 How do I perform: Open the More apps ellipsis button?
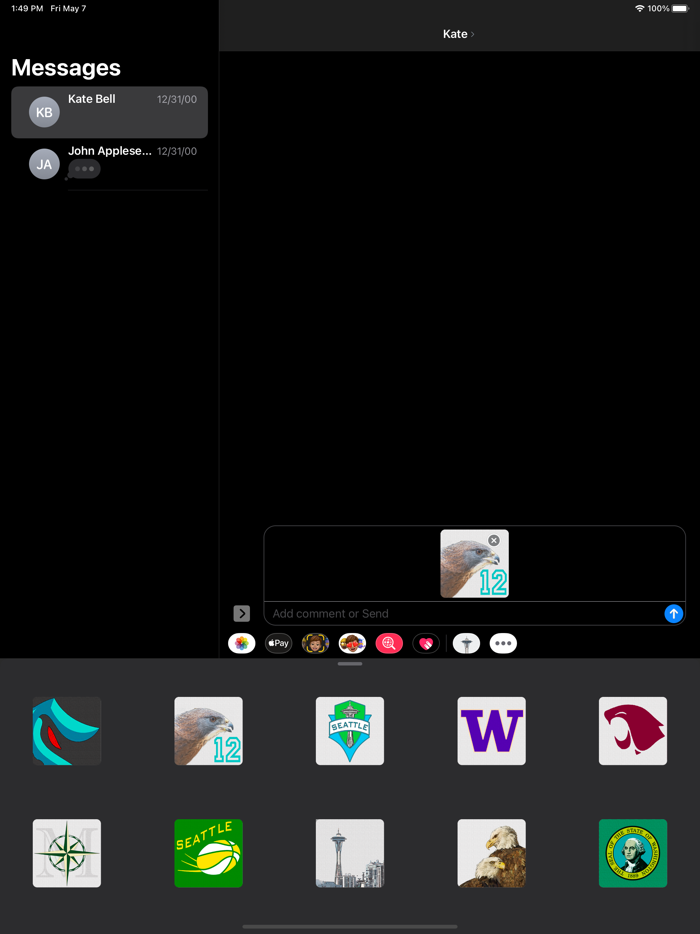click(503, 643)
